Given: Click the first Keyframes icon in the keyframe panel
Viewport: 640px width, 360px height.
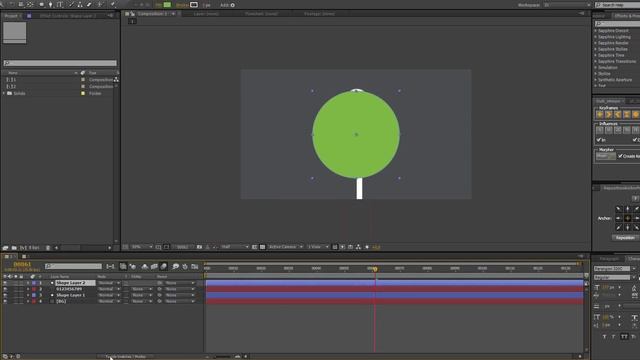Looking at the screenshot, I should coord(600,115).
